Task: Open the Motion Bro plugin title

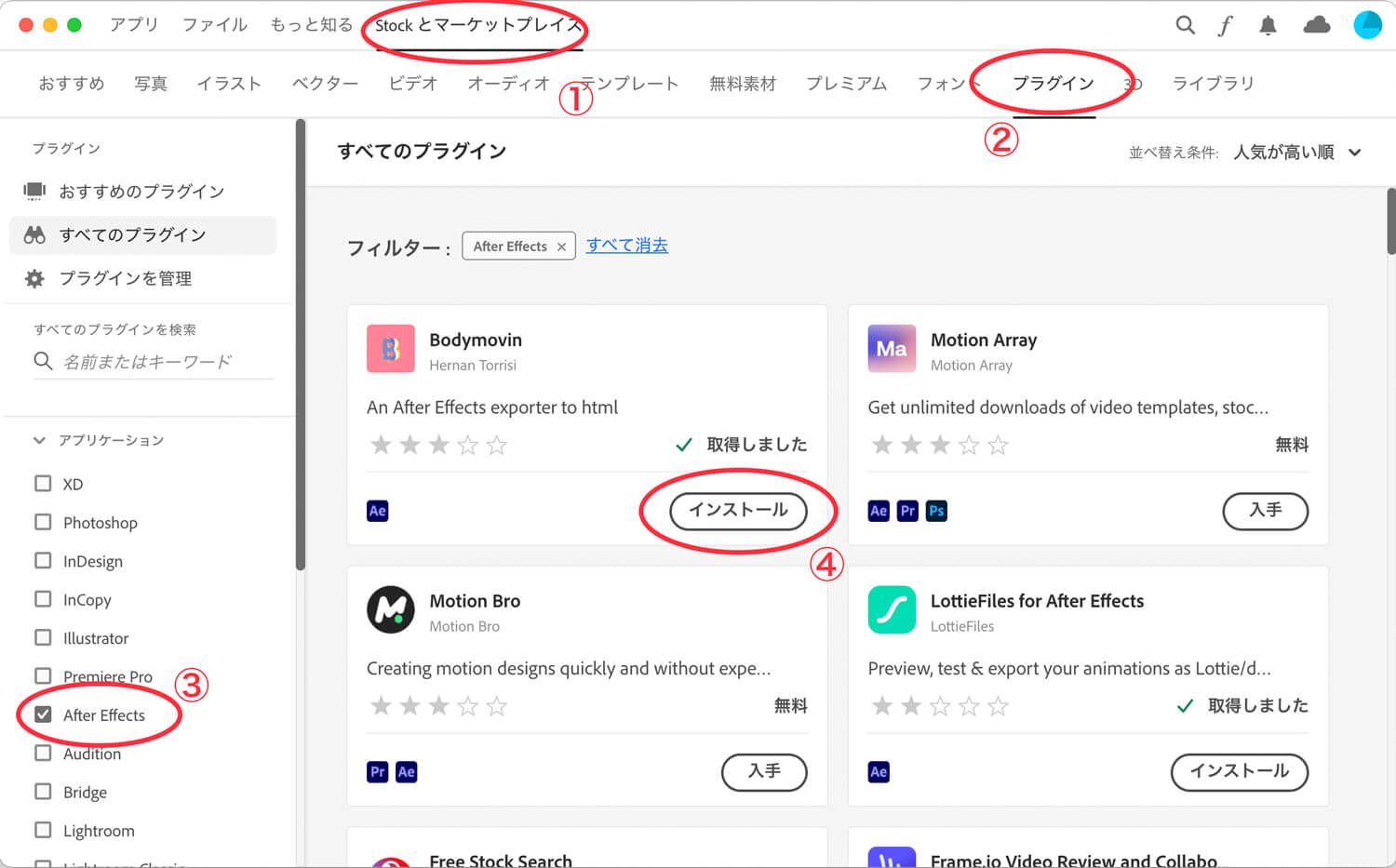Action: (x=475, y=601)
